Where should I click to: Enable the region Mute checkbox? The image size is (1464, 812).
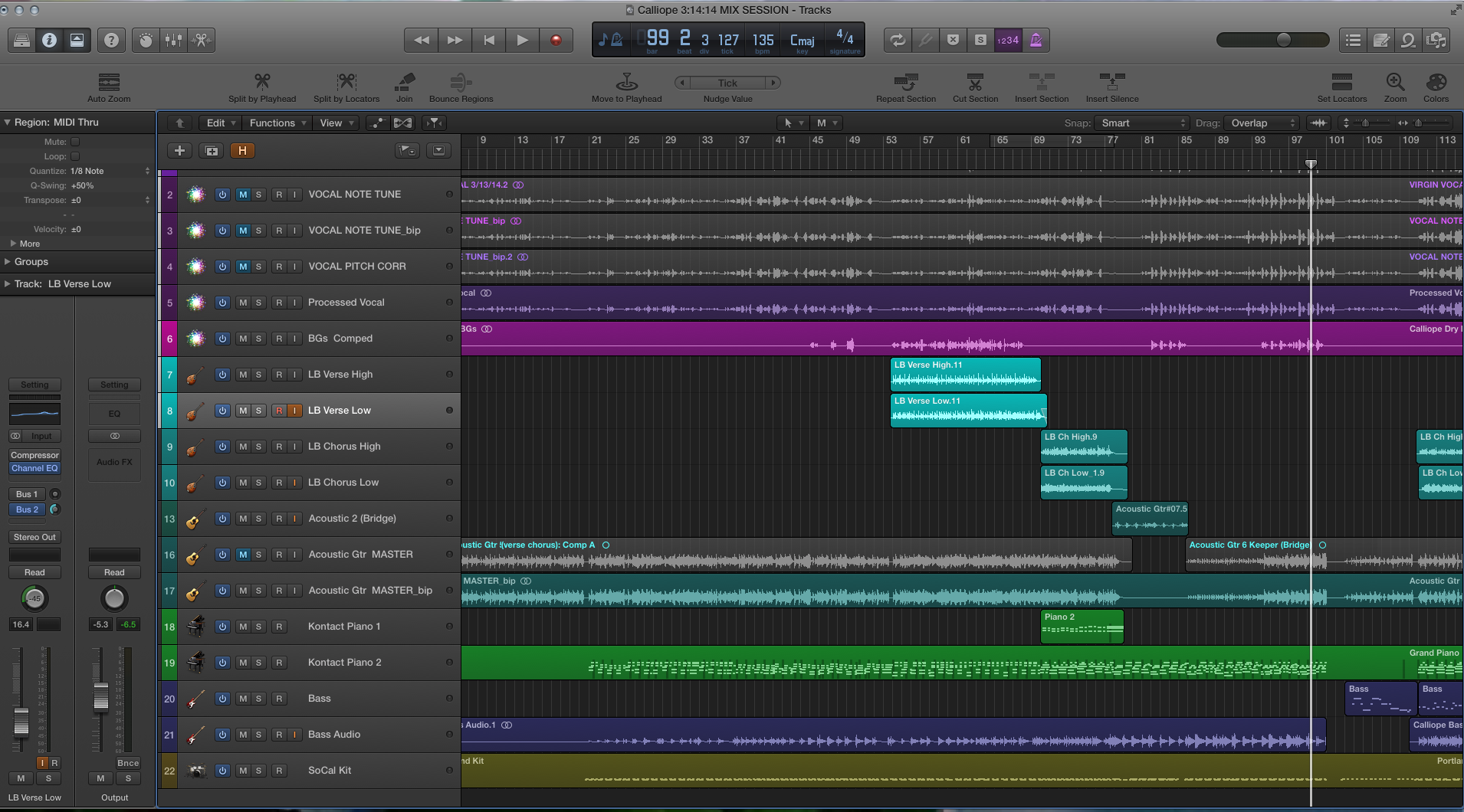click(75, 142)
